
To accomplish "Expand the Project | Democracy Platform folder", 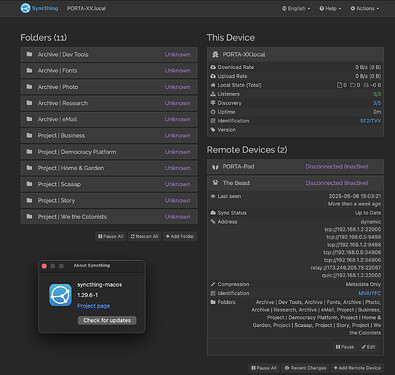I will coord(109,152).
